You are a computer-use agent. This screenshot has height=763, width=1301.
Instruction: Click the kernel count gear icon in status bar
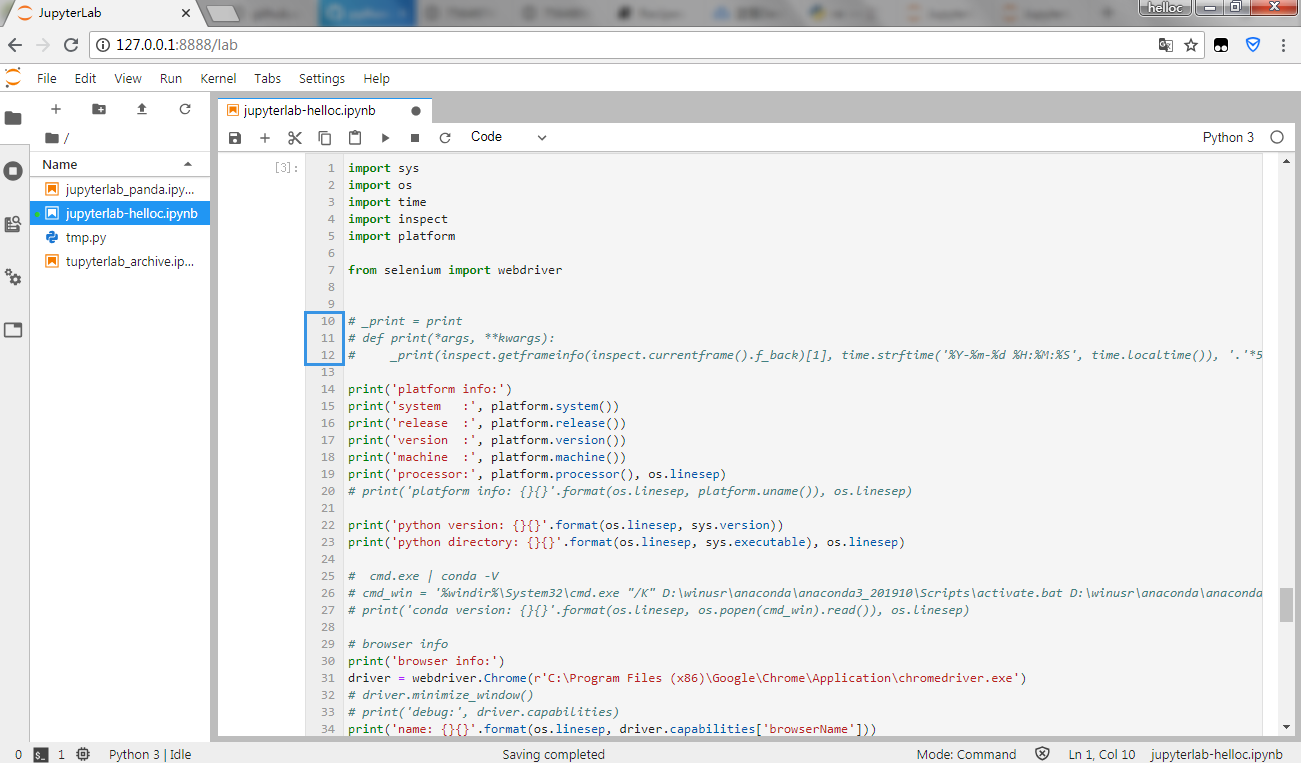[x=83, y=754]
